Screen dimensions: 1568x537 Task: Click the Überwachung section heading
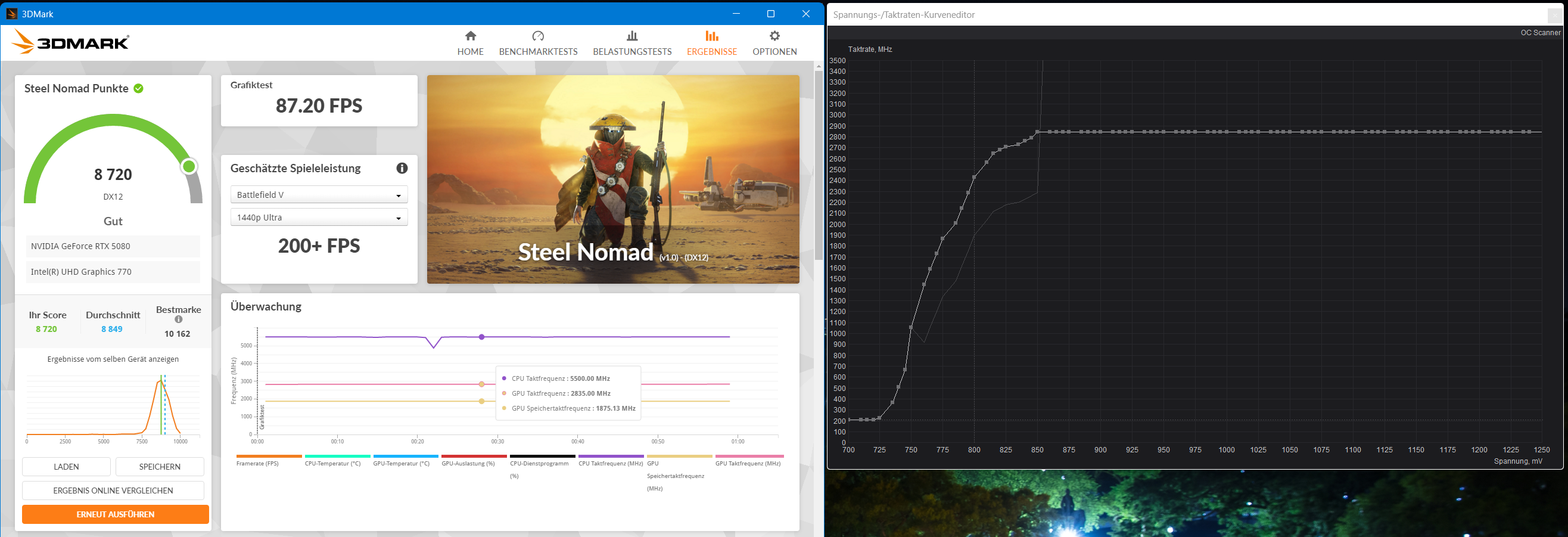(266, 306)
